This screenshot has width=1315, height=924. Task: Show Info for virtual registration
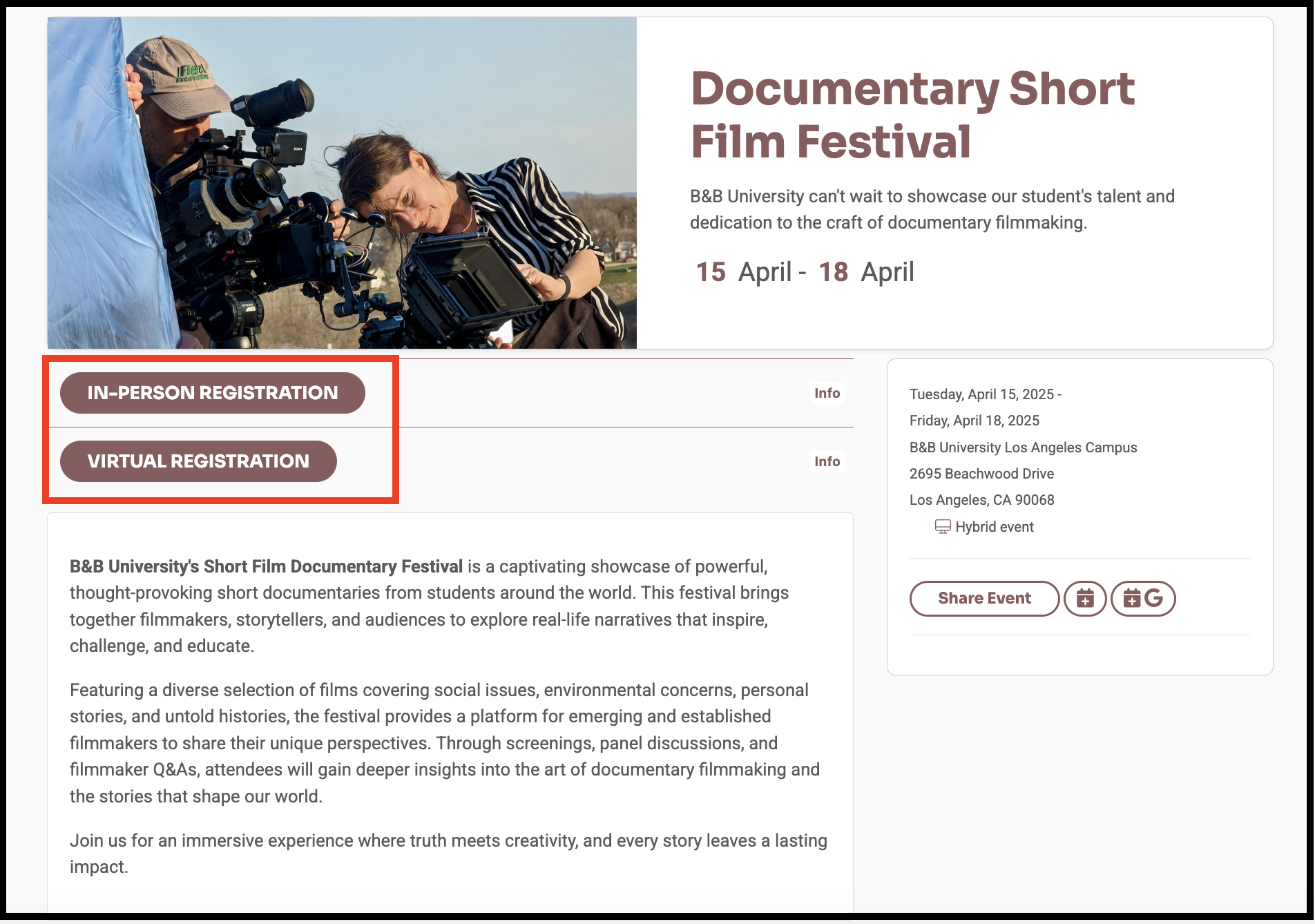tap(827, 461)
